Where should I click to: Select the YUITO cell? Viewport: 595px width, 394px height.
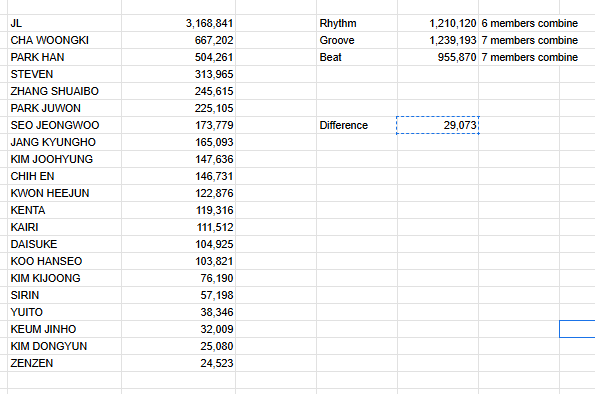pos(65,312)
